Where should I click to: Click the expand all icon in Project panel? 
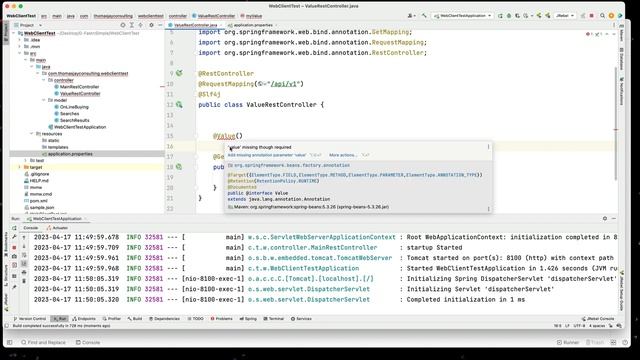(x=131, y=25)
